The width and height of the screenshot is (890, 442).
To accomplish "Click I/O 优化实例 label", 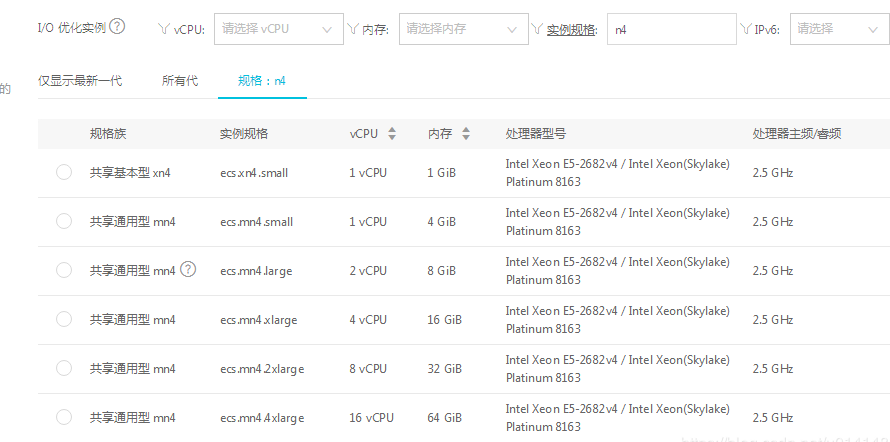I will 72,28.
